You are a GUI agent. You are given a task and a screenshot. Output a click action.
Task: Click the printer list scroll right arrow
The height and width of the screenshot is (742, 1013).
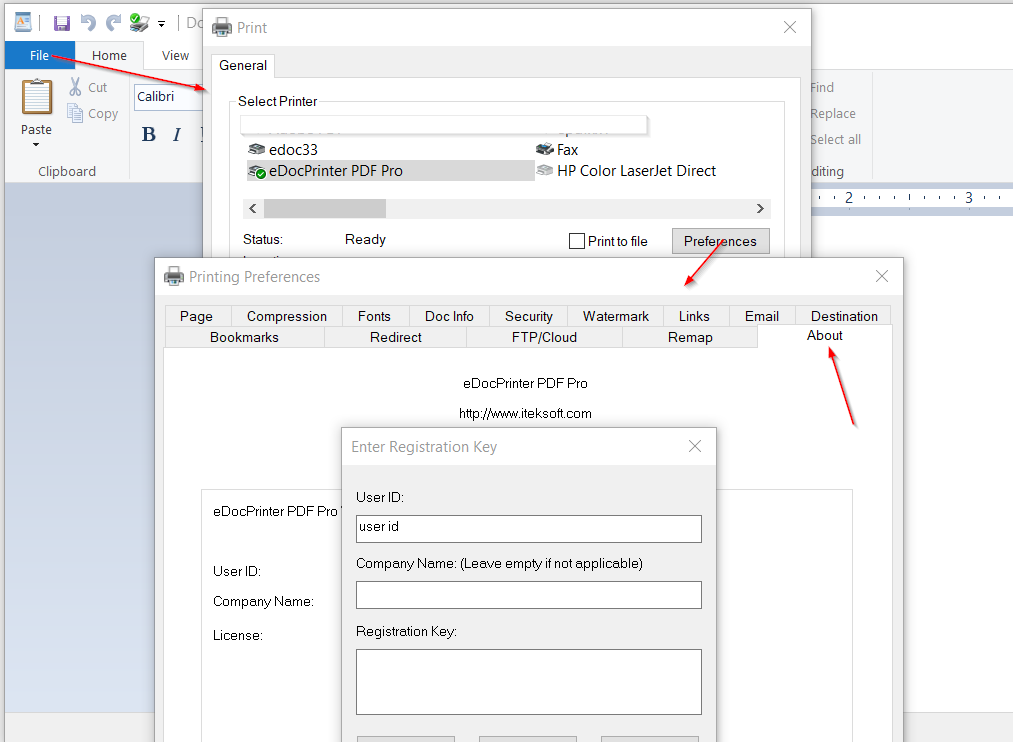pyautogui.click(x=760, y=209)
